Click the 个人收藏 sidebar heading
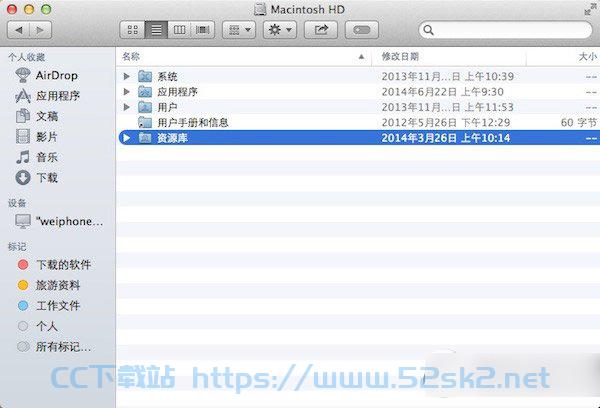600x408 pixels. point(27,57)
